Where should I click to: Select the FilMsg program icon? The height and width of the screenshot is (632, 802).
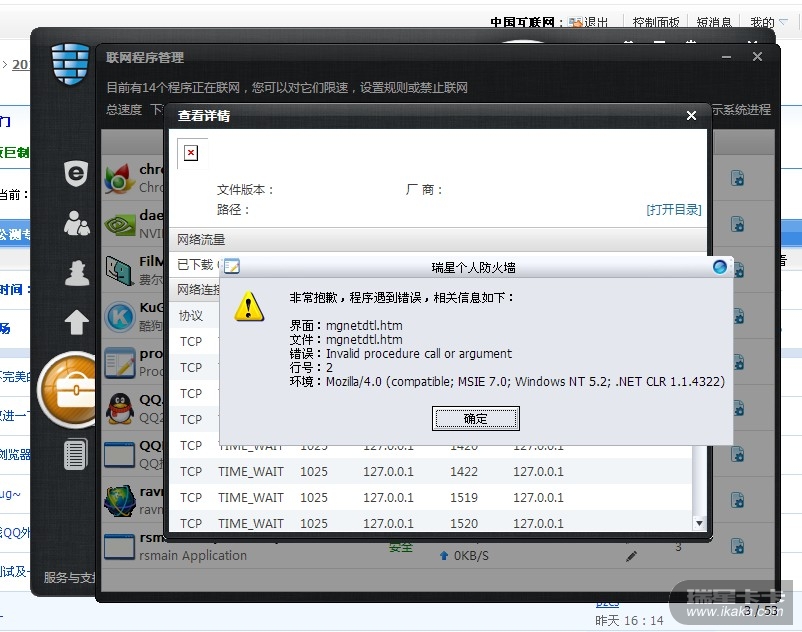tap(119, 270)
